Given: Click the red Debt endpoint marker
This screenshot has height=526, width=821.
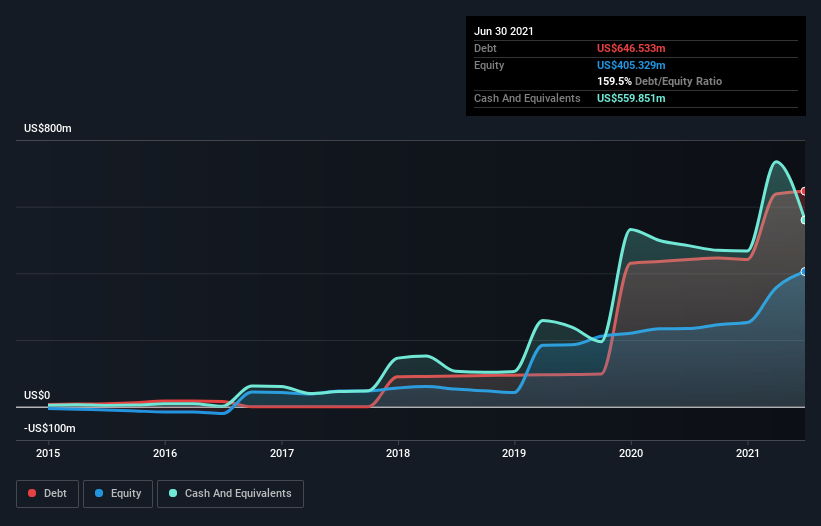Looking at the screenshot, I should coord(804,191).
